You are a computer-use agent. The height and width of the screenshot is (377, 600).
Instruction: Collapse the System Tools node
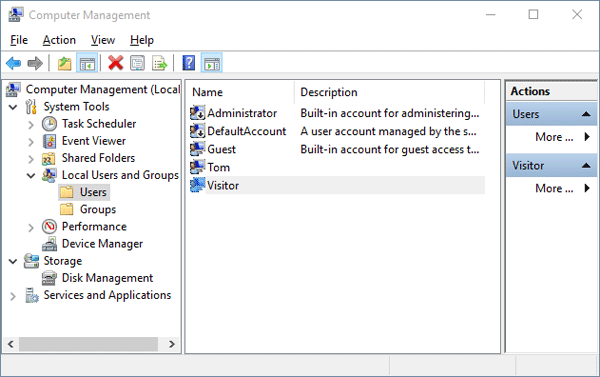(x=13, y=107)
